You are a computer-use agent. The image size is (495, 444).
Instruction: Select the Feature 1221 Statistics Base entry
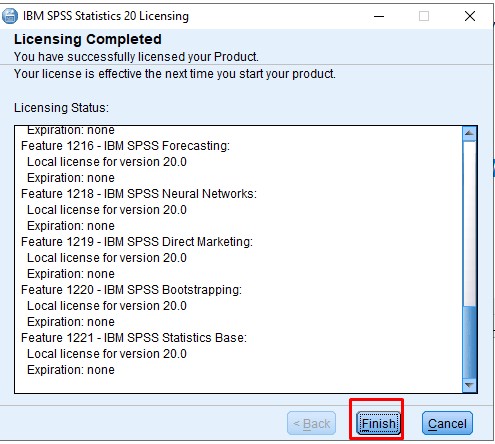tap(134, 338)
